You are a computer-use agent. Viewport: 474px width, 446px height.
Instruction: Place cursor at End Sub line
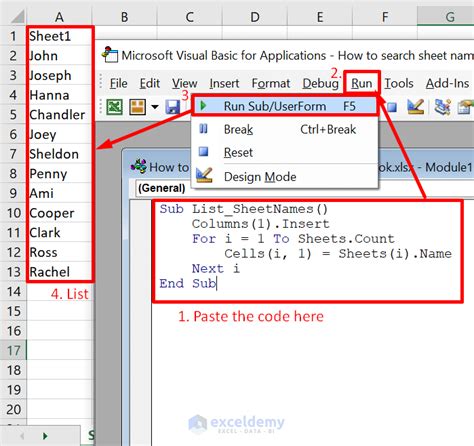pos(188,283)
